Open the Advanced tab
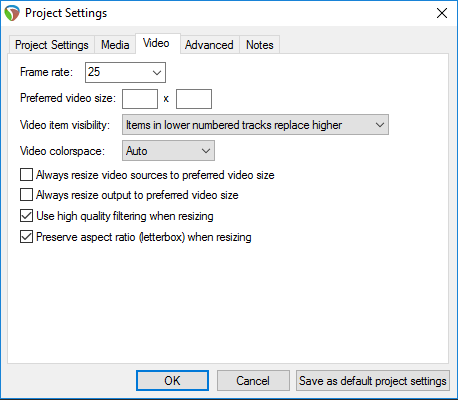This screenshot has height=400, width=458. (209, 45)
